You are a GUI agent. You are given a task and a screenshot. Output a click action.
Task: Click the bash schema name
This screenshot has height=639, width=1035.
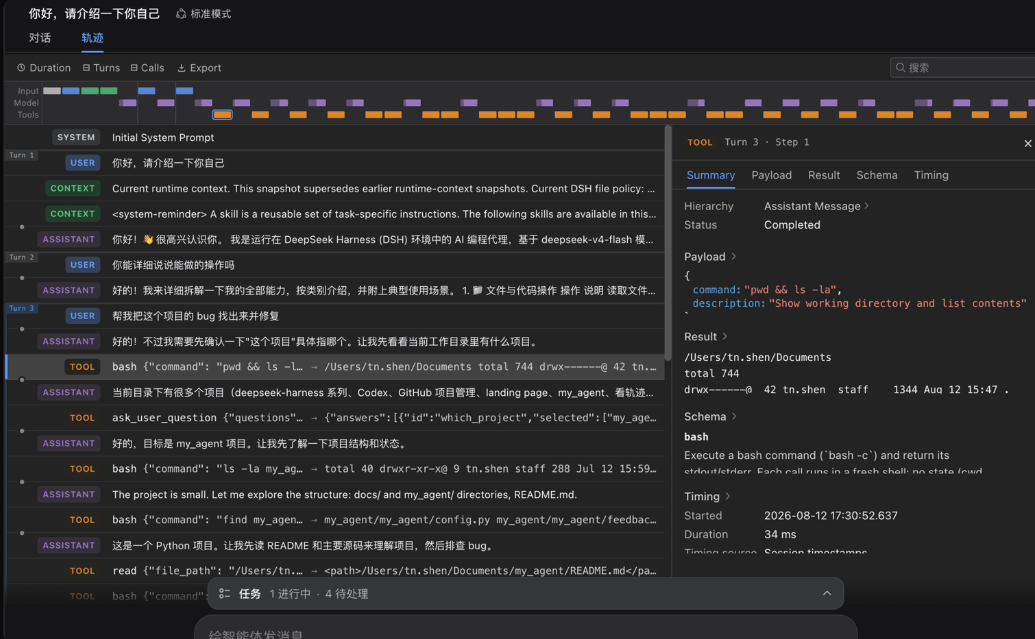[696, 436]
